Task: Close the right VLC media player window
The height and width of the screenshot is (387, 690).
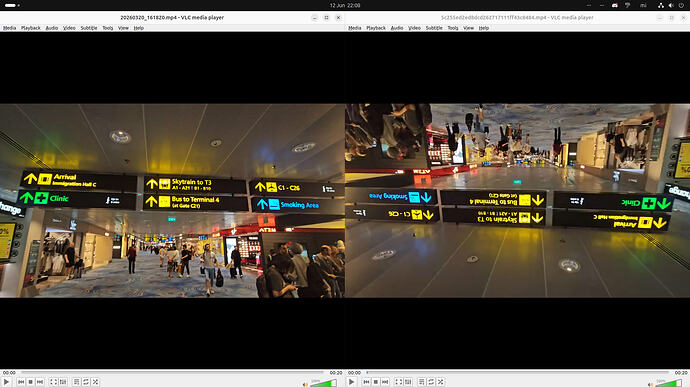Action: [x=683, y=18]
